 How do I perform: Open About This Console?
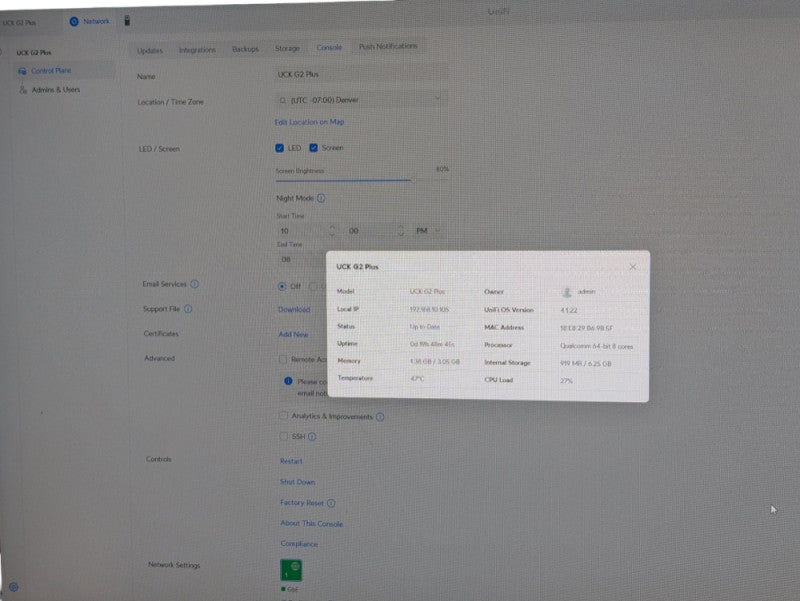(x=312, y=524)
